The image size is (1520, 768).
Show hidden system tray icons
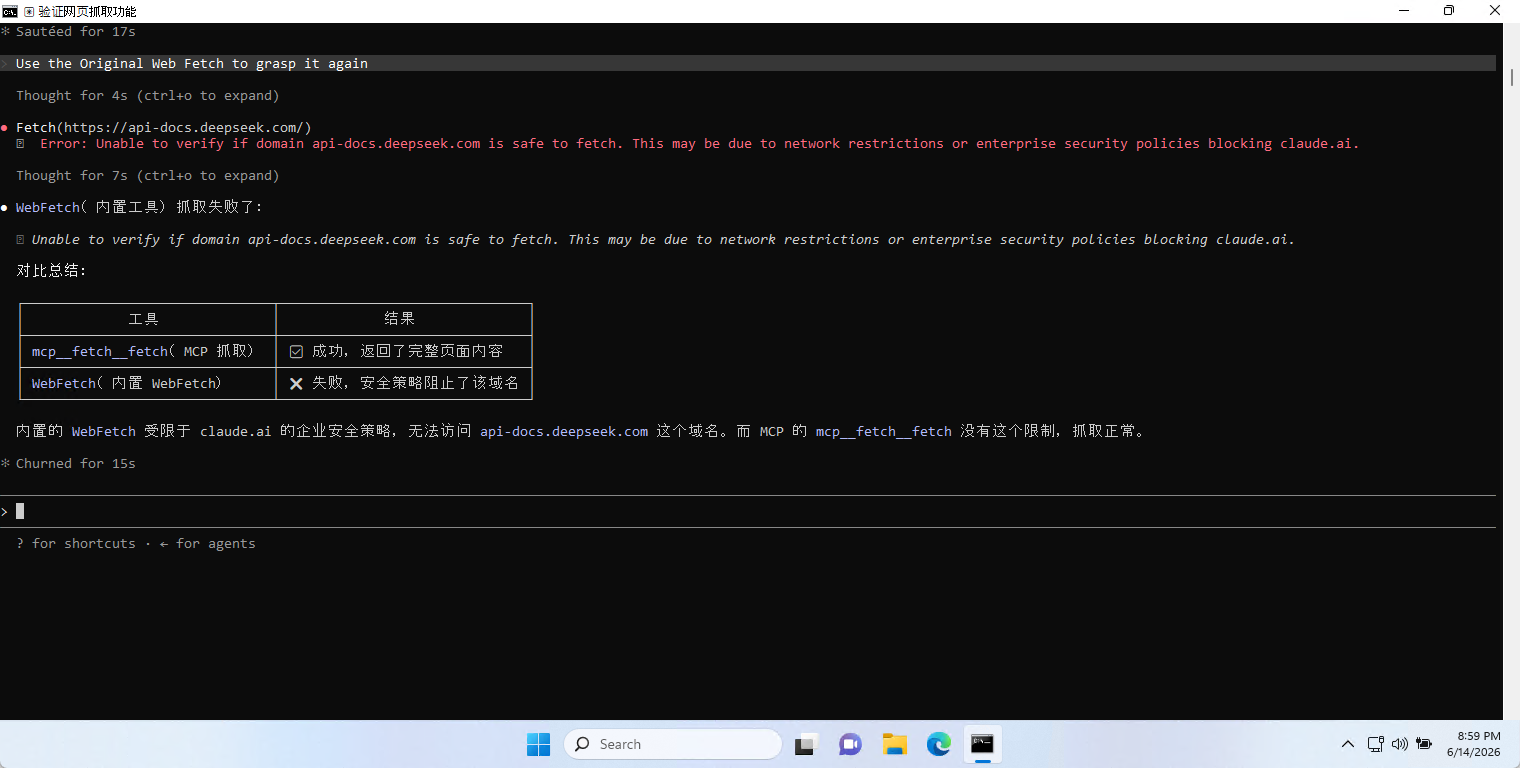(1348, 744)
